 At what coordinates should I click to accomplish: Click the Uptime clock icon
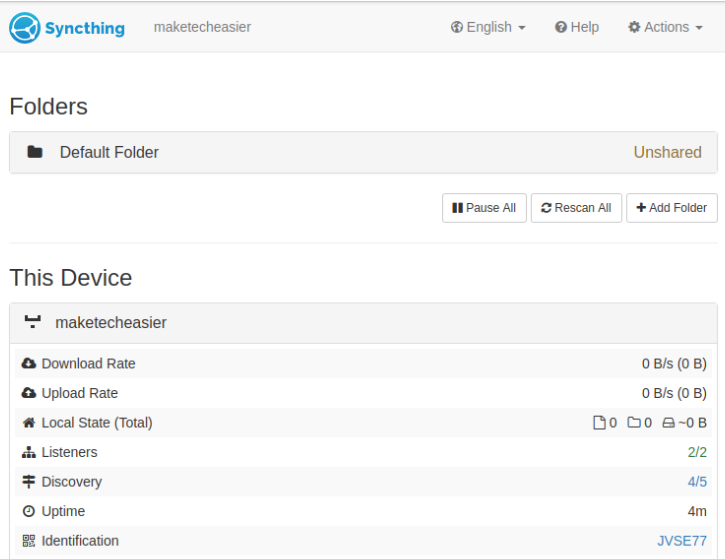click(29, 511)
